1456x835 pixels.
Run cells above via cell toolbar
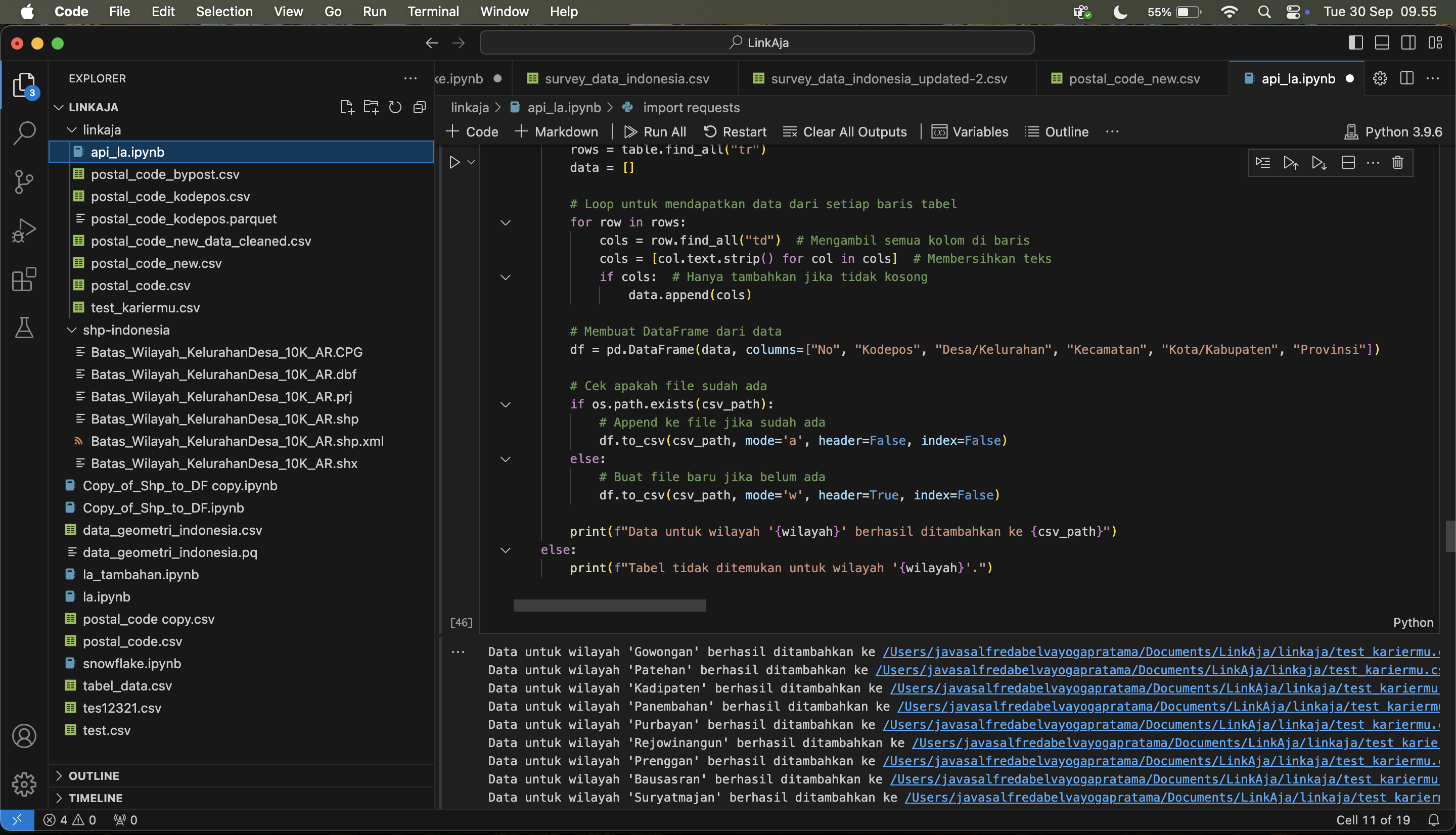coord(1291,163)
